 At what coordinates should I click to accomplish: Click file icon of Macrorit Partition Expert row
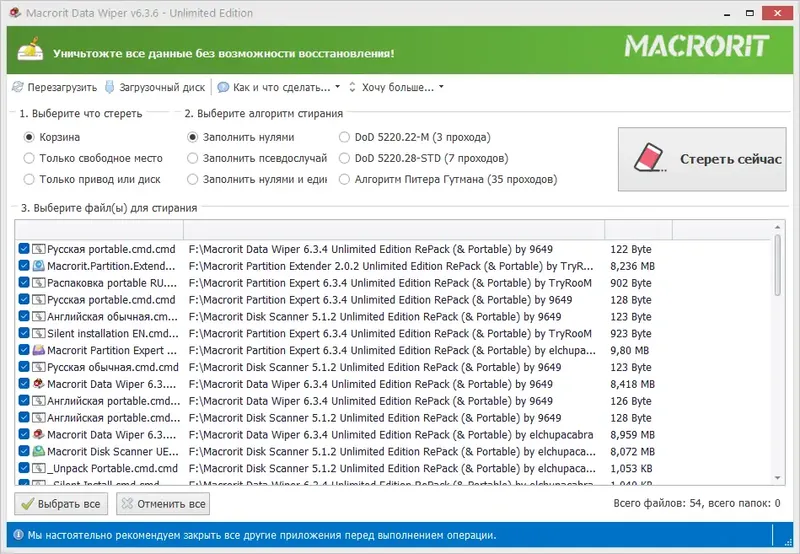tap(39, 350)
